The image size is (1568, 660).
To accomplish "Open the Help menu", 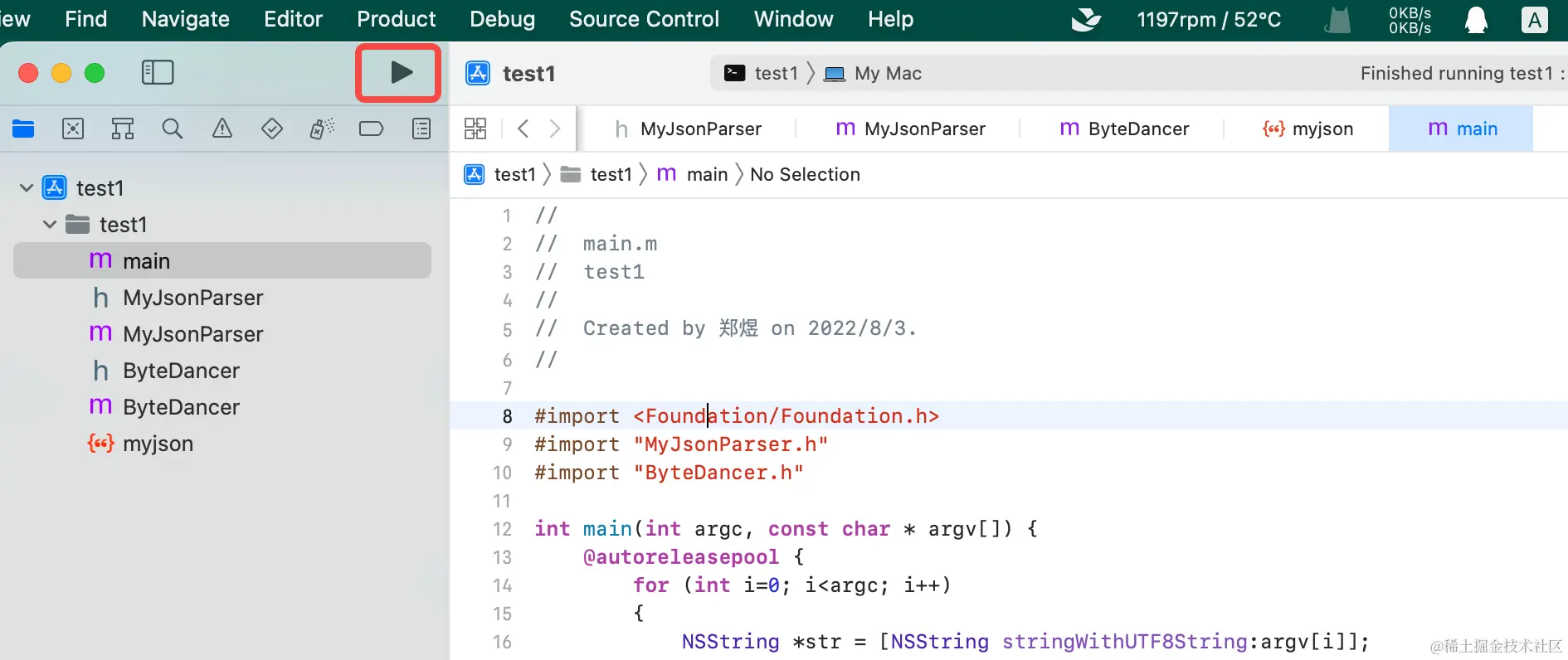I will click(890, 19).
